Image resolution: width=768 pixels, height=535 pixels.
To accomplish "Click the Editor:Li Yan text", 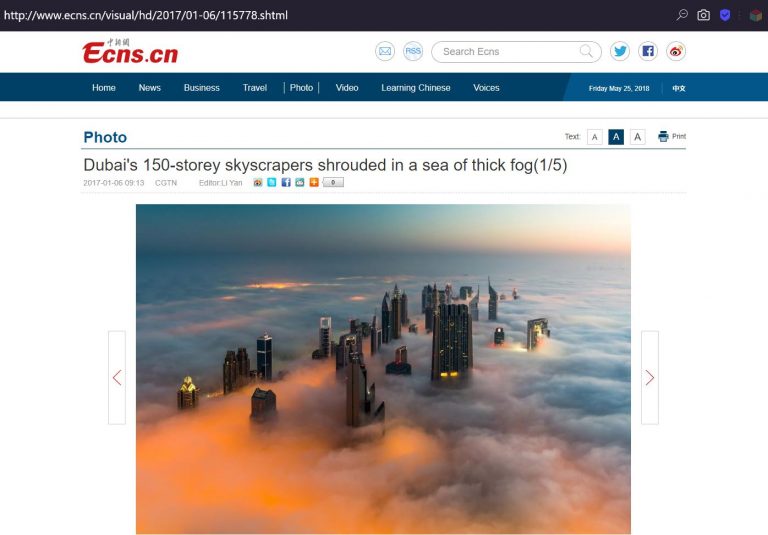I will point(220,183).
